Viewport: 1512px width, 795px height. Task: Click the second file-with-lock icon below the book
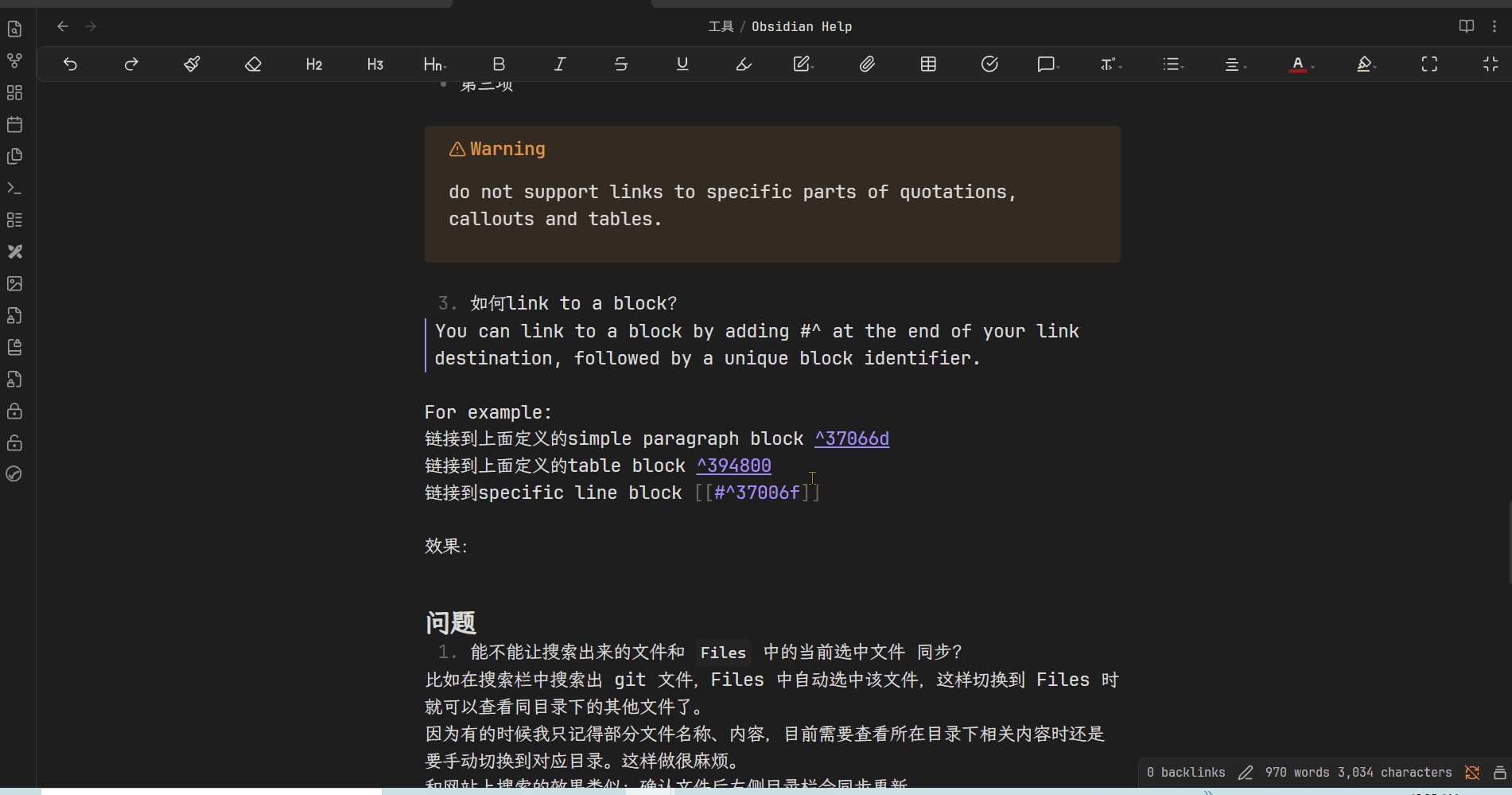pos(14,380)
